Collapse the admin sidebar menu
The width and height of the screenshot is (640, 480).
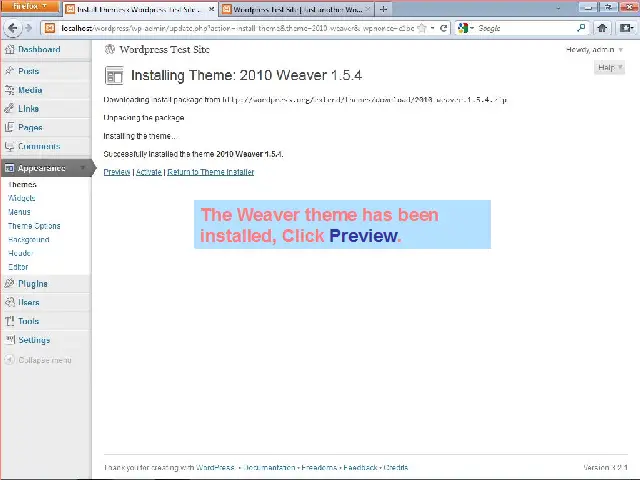[38, 360]
